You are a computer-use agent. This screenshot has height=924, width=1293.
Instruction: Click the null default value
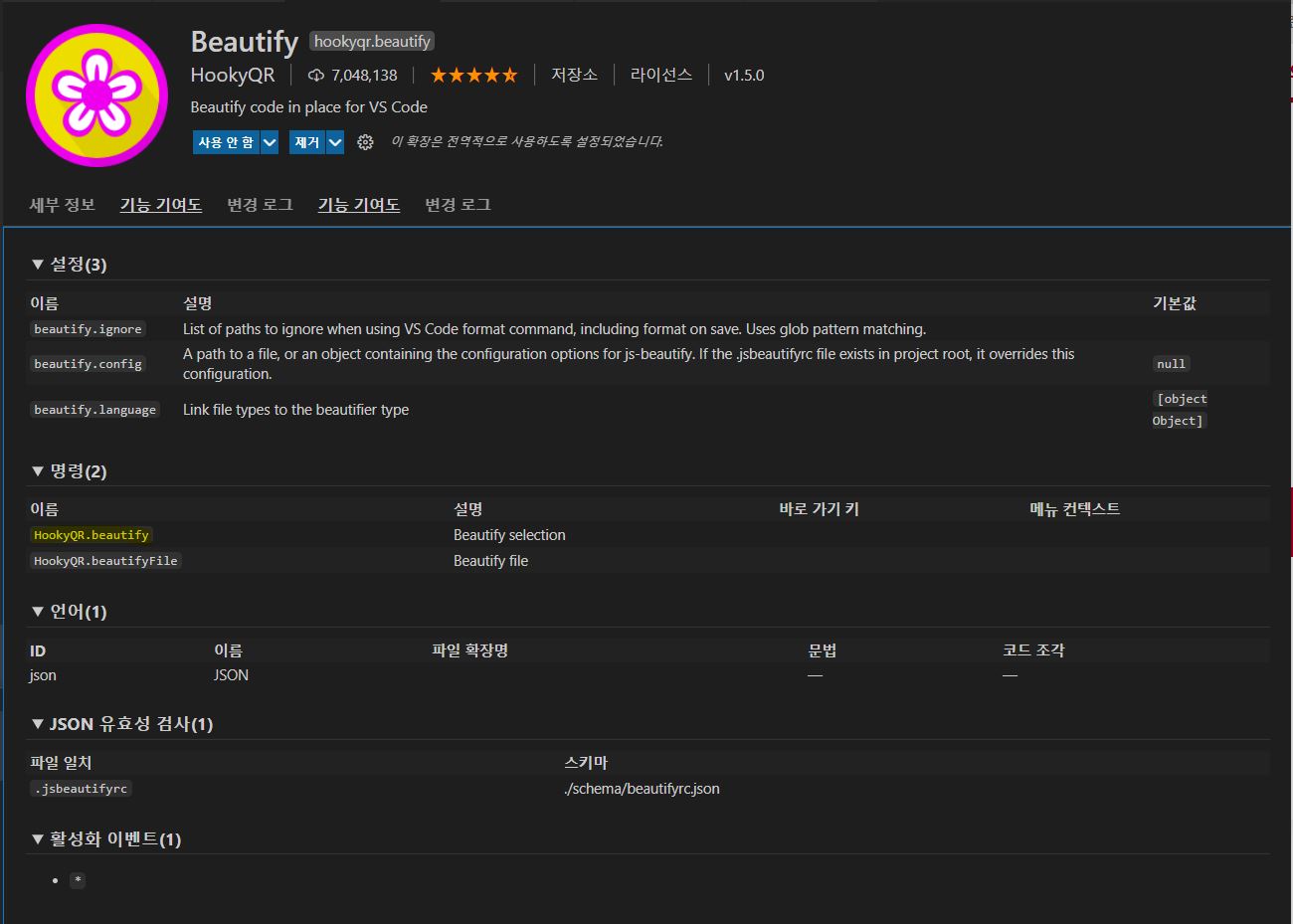point(1172,364)
